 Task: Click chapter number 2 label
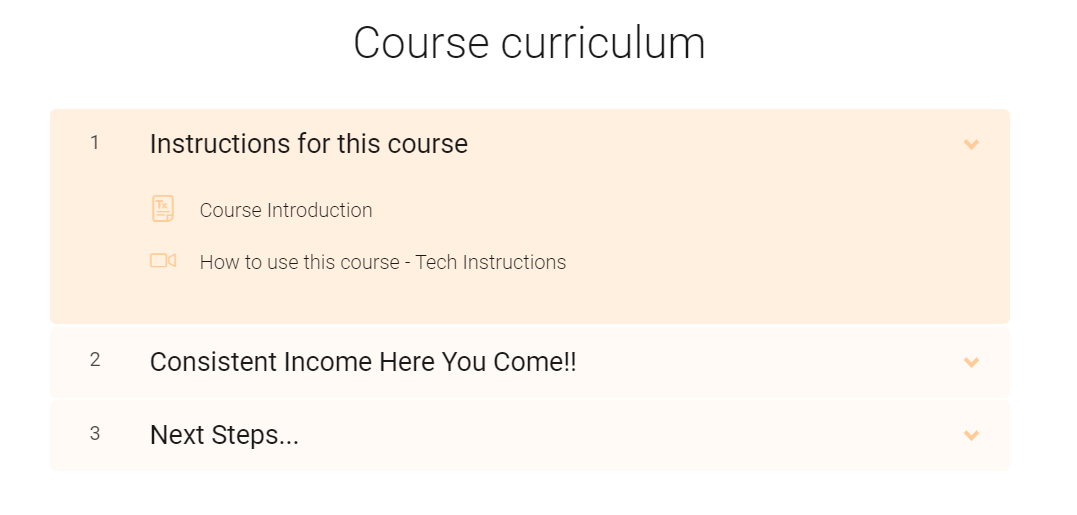click(95, 360)
